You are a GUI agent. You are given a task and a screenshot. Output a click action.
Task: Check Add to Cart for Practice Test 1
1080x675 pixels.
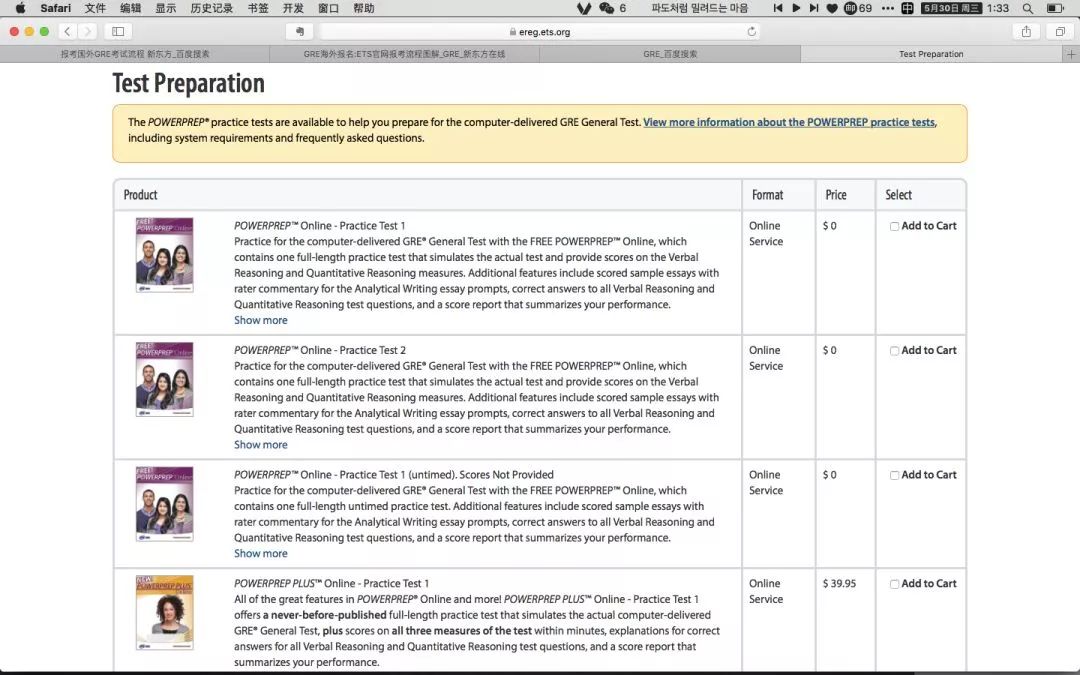point(894,227)
